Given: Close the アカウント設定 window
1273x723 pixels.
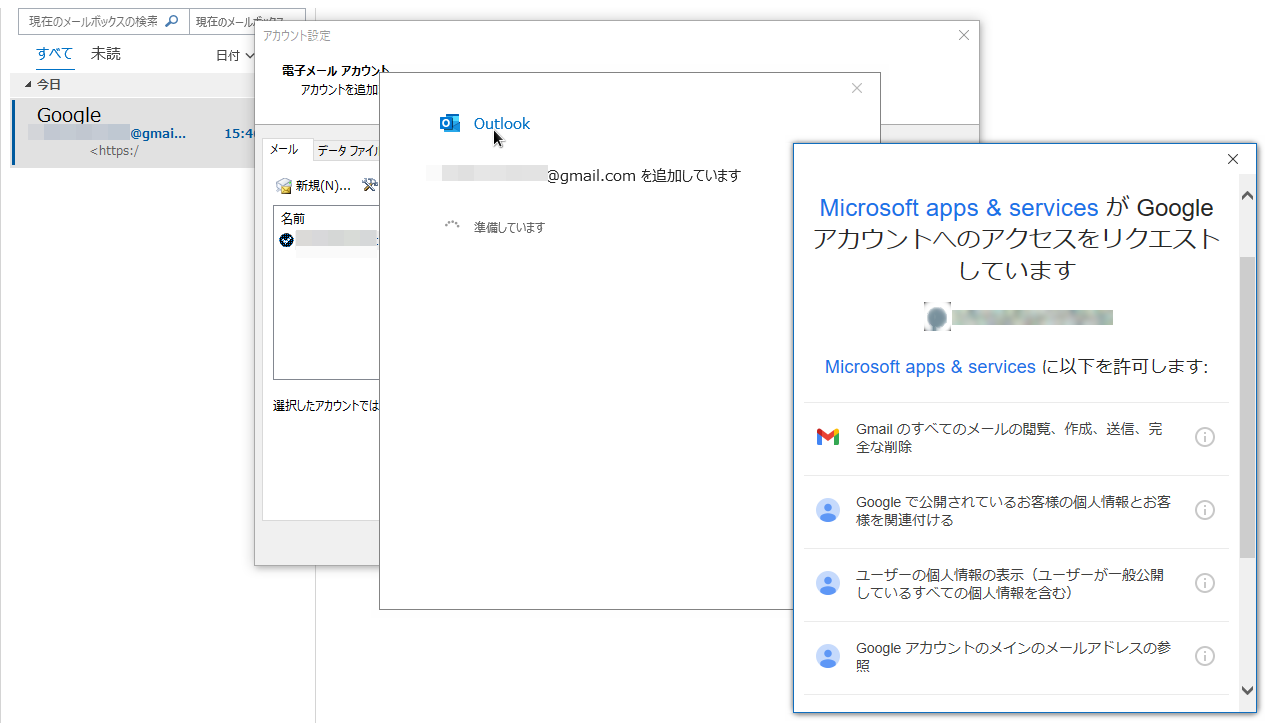Looking at the screenshot, I should (x=964, y=35).
